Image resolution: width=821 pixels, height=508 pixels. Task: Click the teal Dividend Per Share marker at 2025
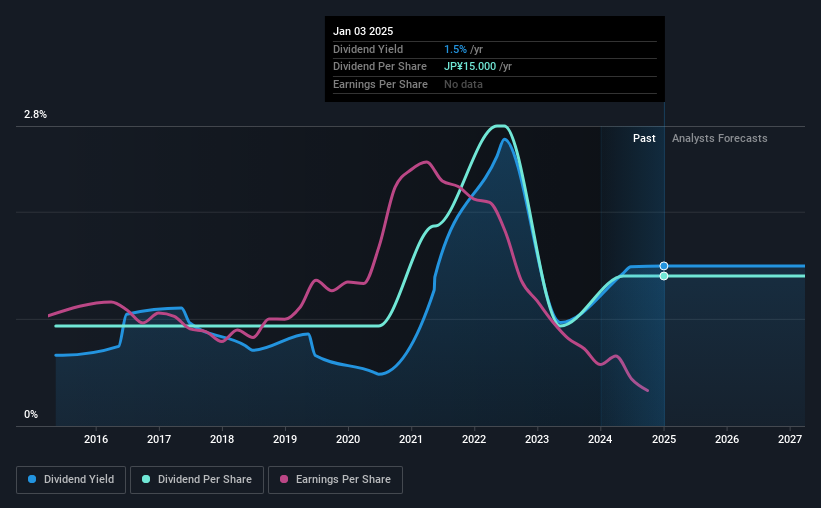tap(664, 276)
